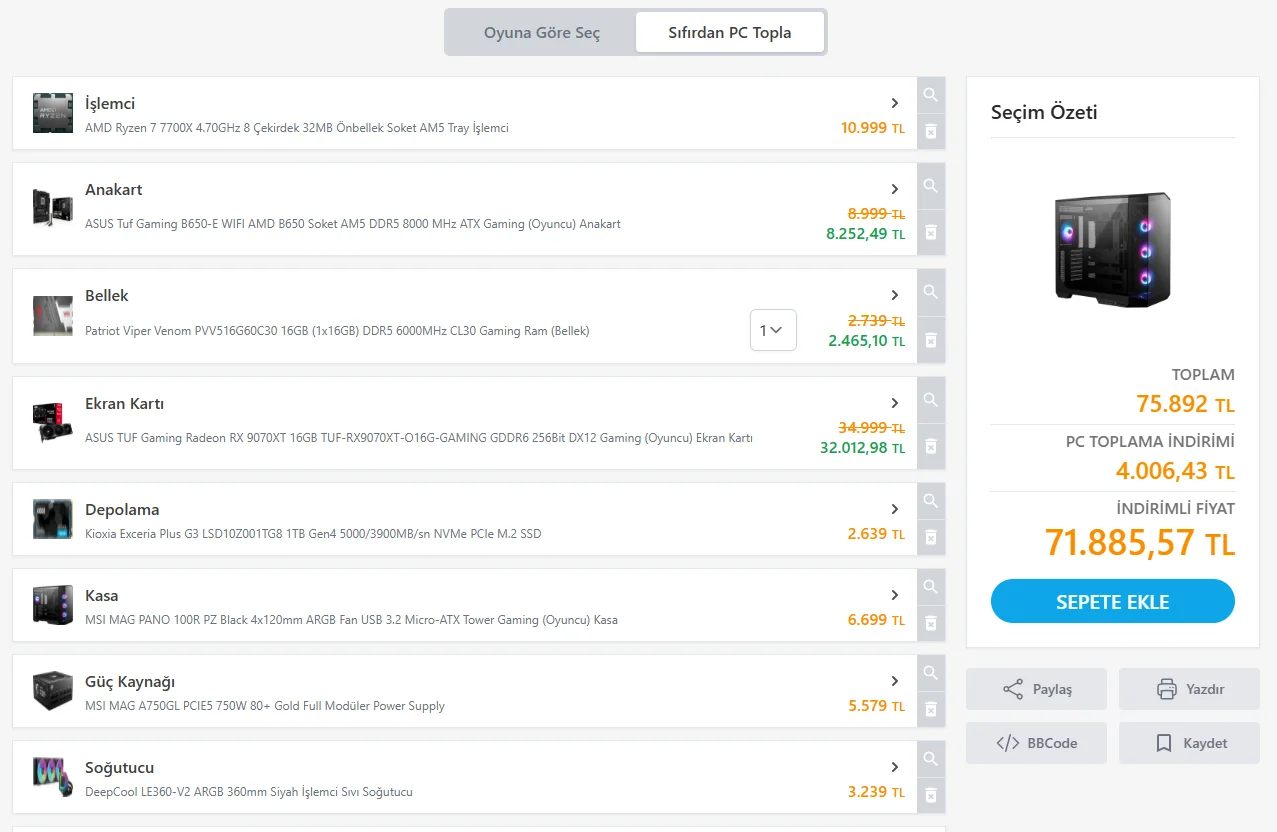
Task: Click the MSI MAG PANO 100R product name
Action: tap(351, 620)
